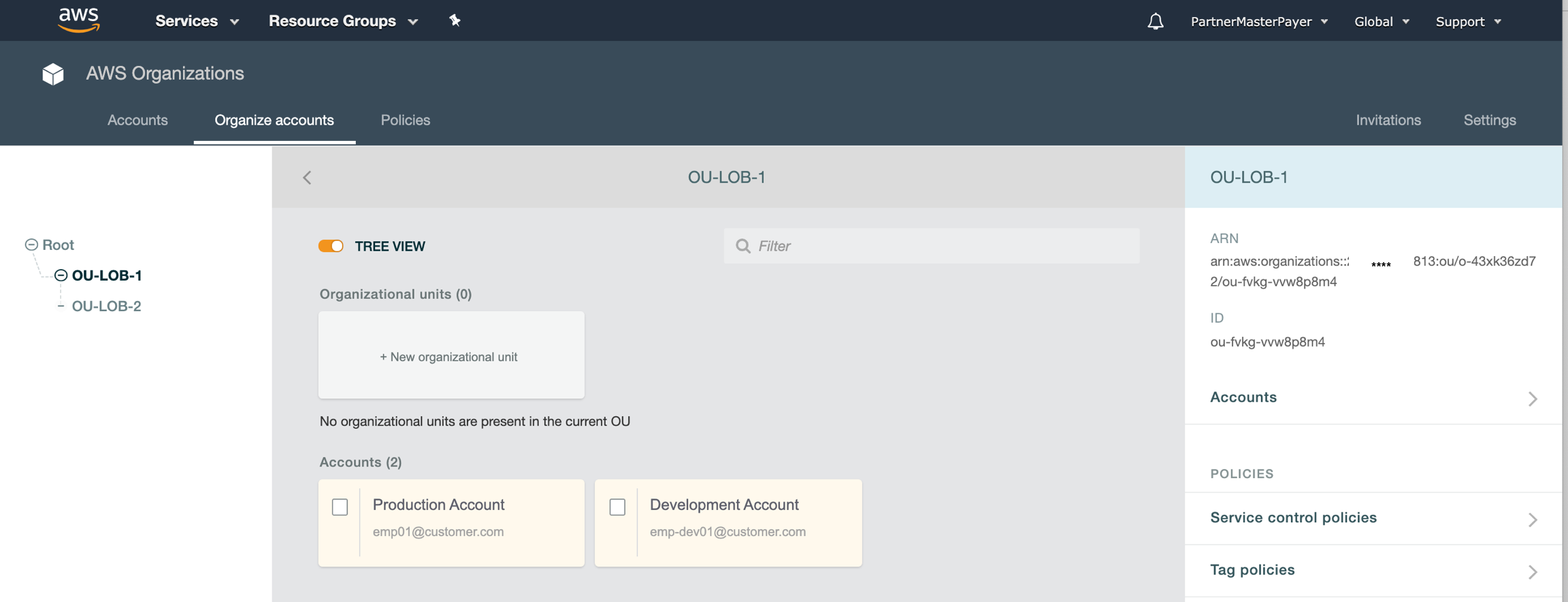This screenshot has height=602, width=1568.
Task: Open the Production Account card
Action: pos(451,523)
